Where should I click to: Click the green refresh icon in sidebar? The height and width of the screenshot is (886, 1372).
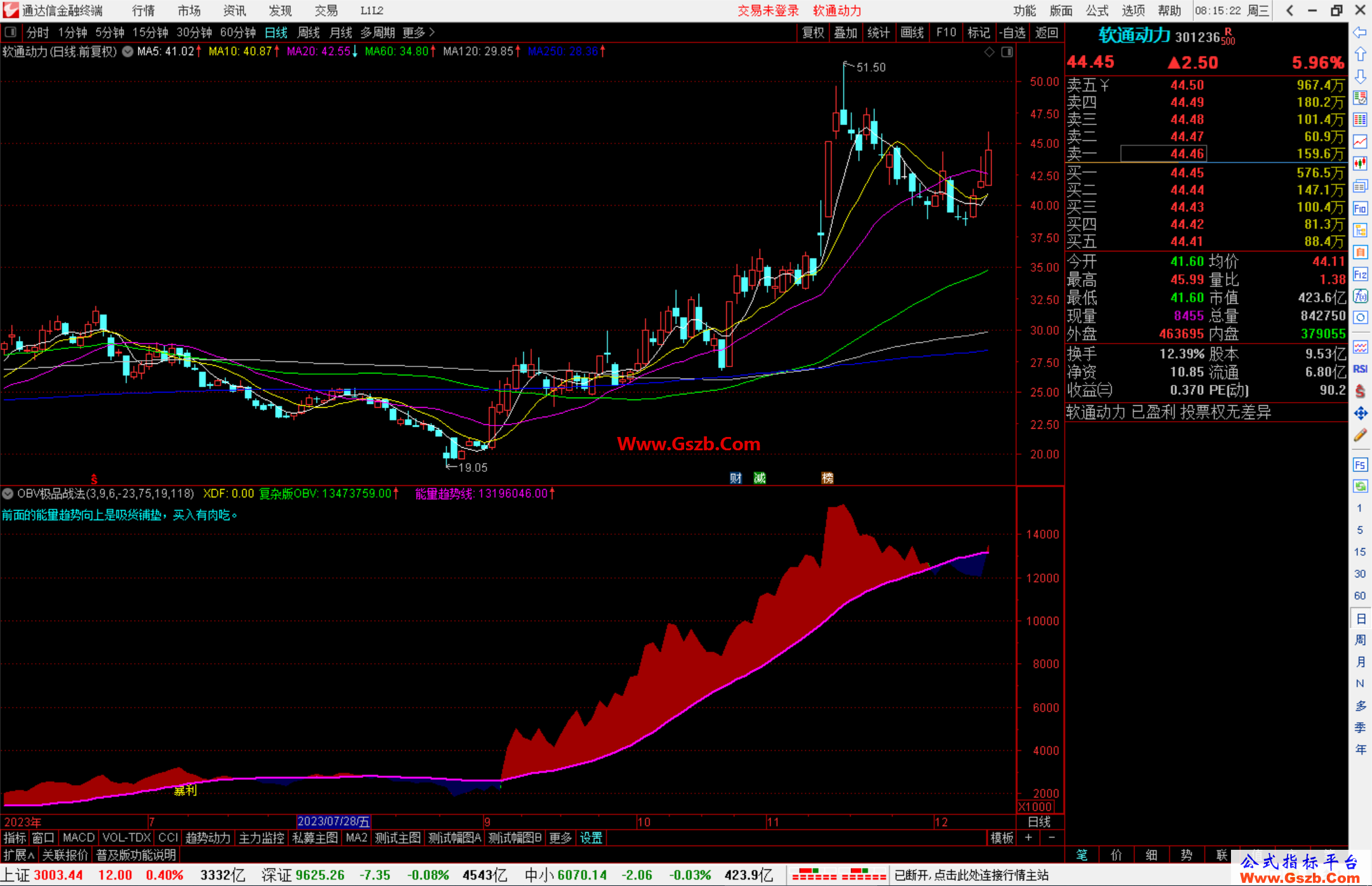[1360, 487]
